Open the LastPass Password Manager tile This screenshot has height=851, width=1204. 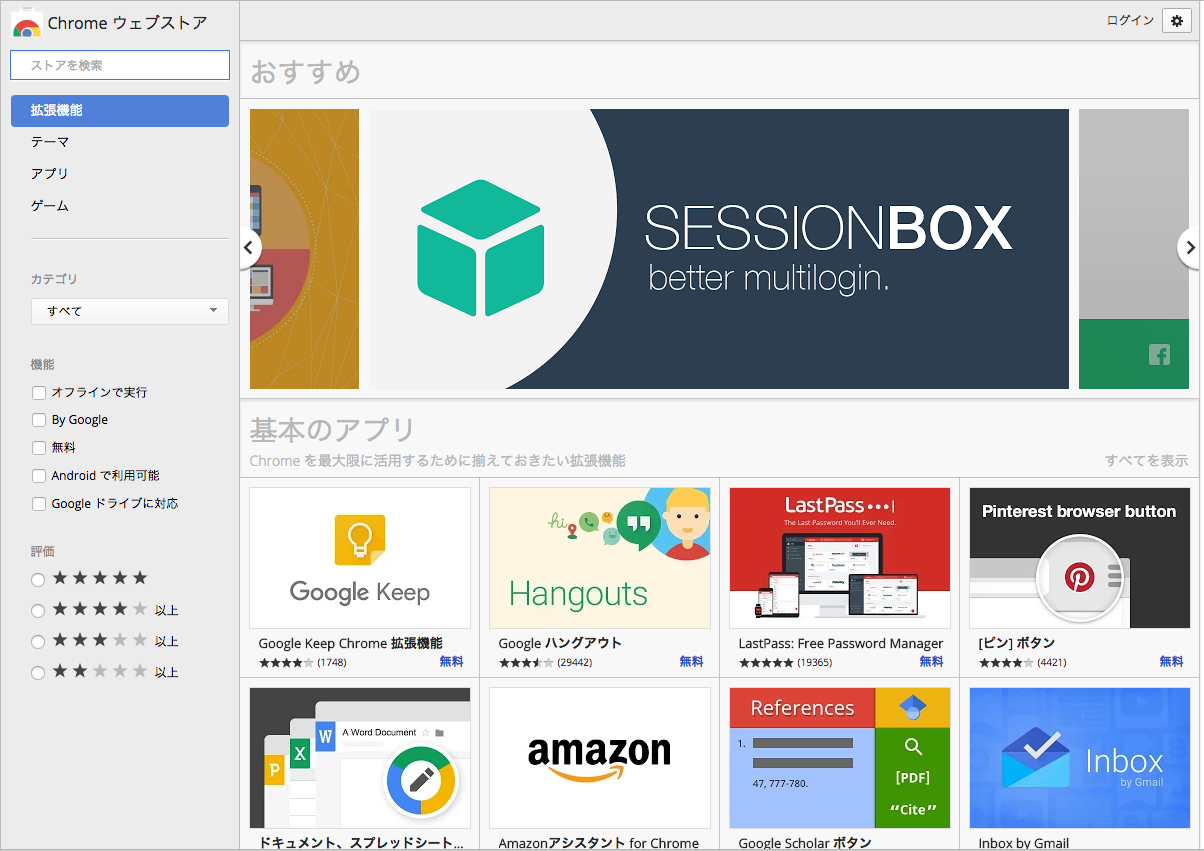pyautogui.click(x=840, y=578)
